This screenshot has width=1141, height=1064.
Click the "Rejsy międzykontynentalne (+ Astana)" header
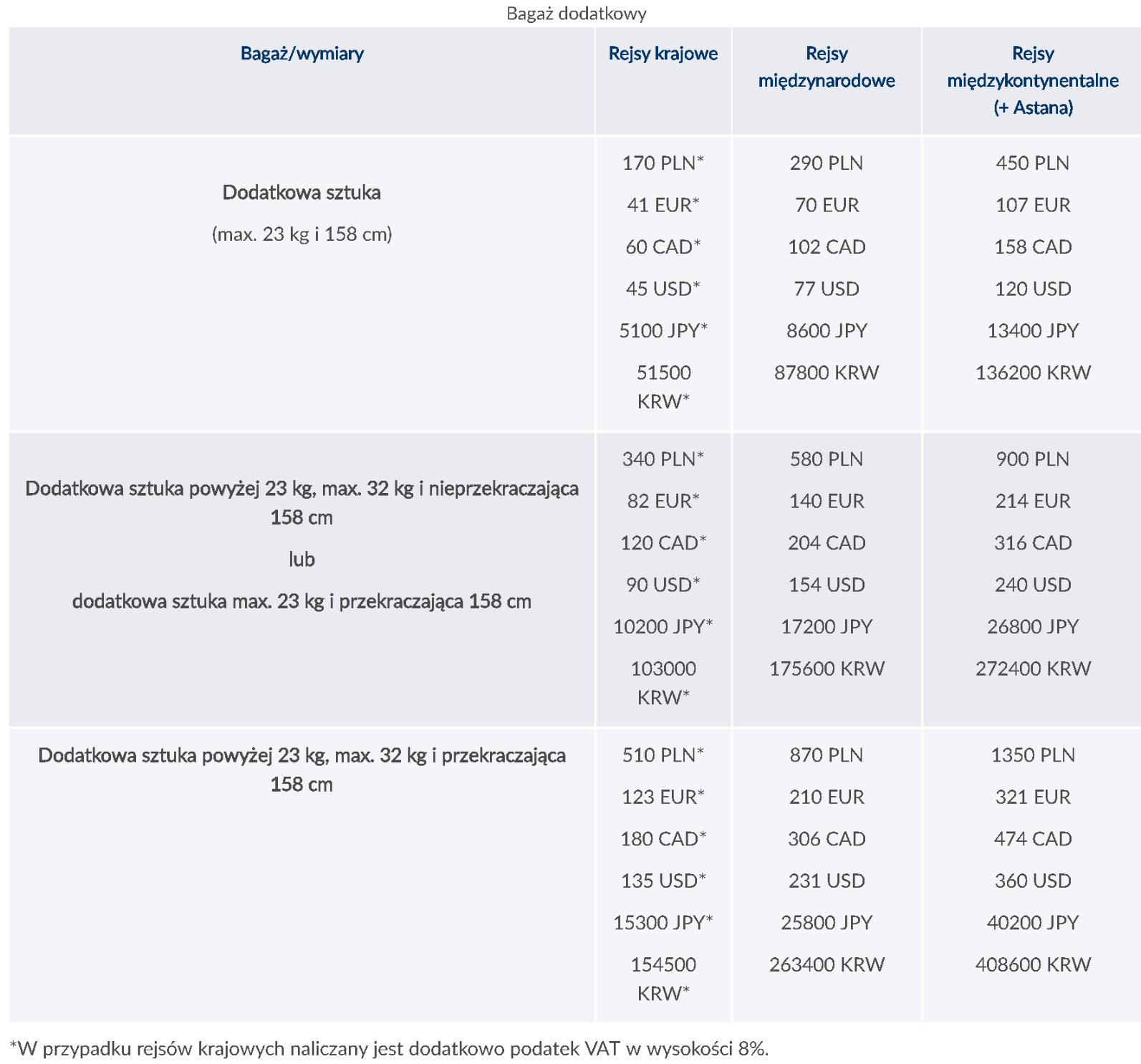(1032, 80)
